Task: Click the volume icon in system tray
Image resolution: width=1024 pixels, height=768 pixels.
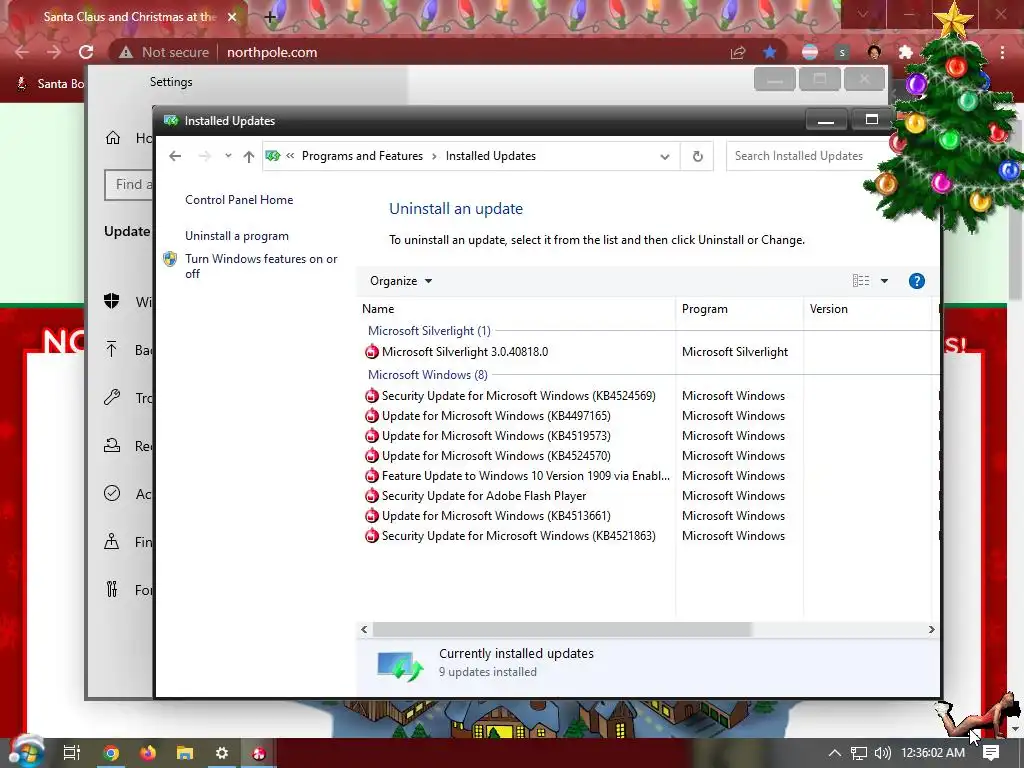Action: (882, 753)
